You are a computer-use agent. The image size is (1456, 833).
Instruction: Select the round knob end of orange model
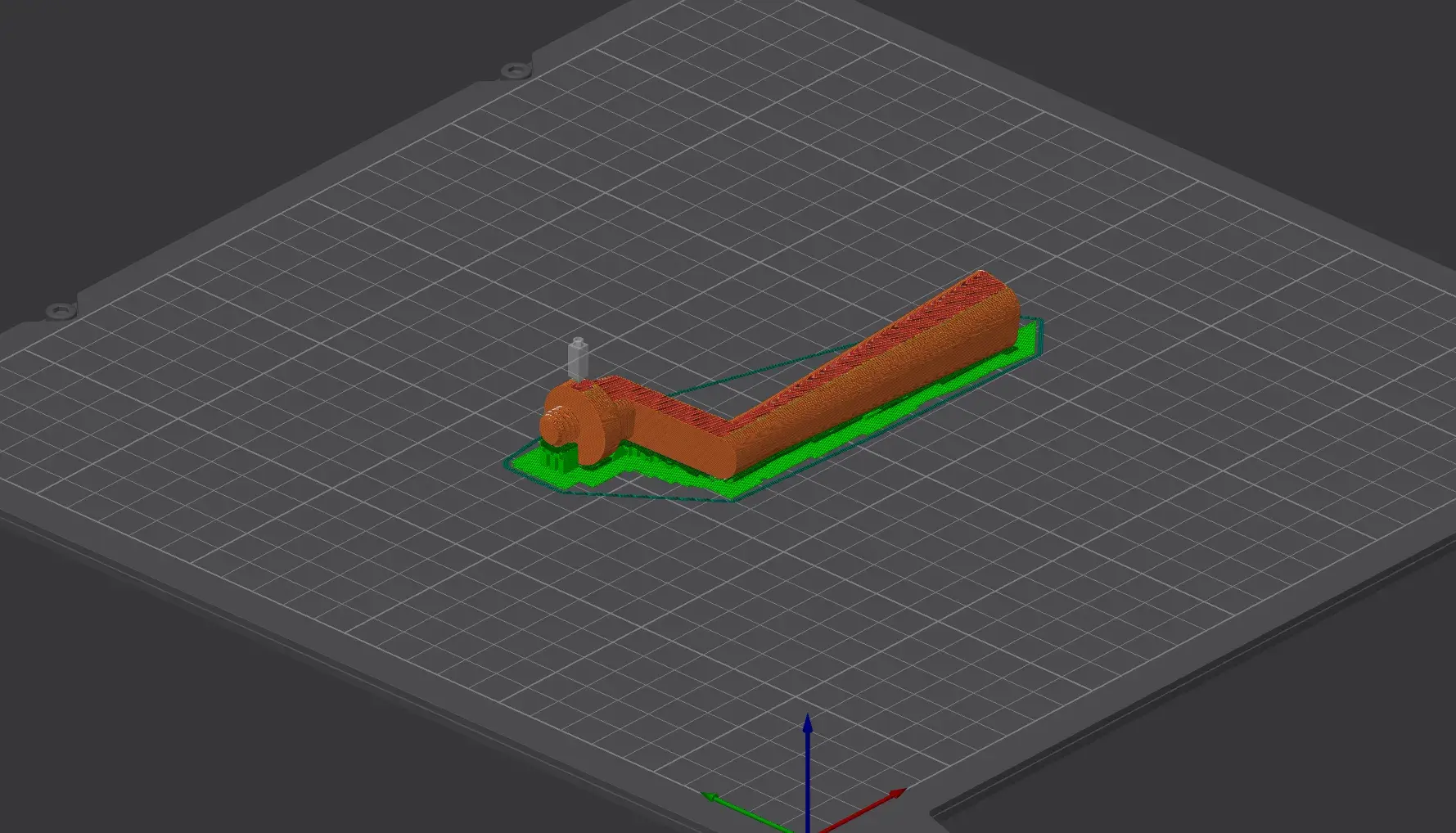pos(556,427)
